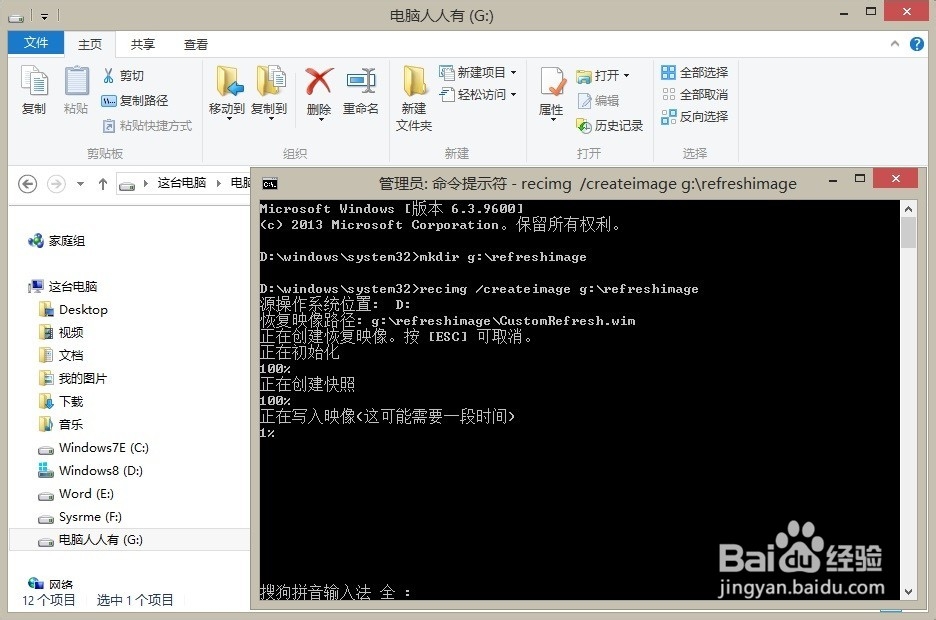936x620 pixels.
Task: Copy the path using 复制路径
Action: tap(134, 101)
